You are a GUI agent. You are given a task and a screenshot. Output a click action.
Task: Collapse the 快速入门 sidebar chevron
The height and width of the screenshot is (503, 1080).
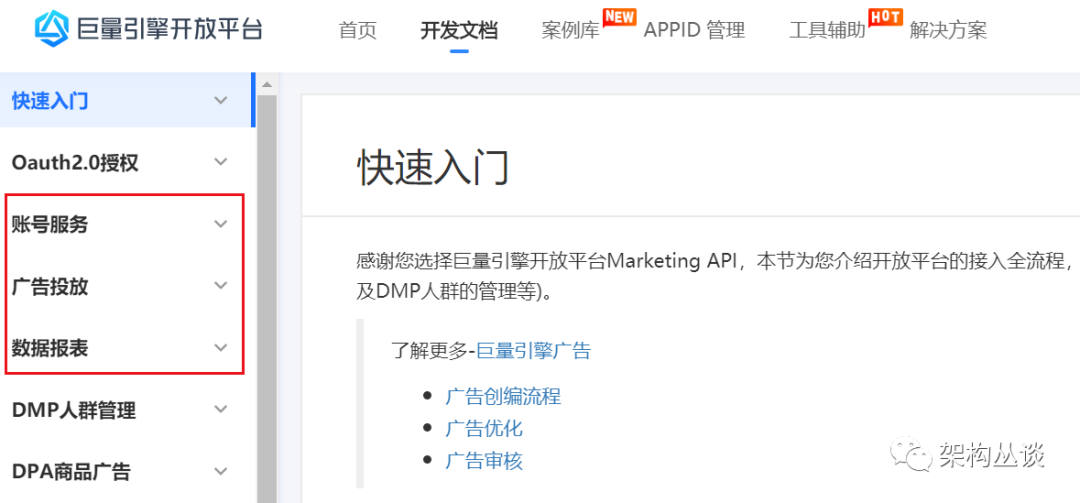pyautogui.click(x=220, y=101)
